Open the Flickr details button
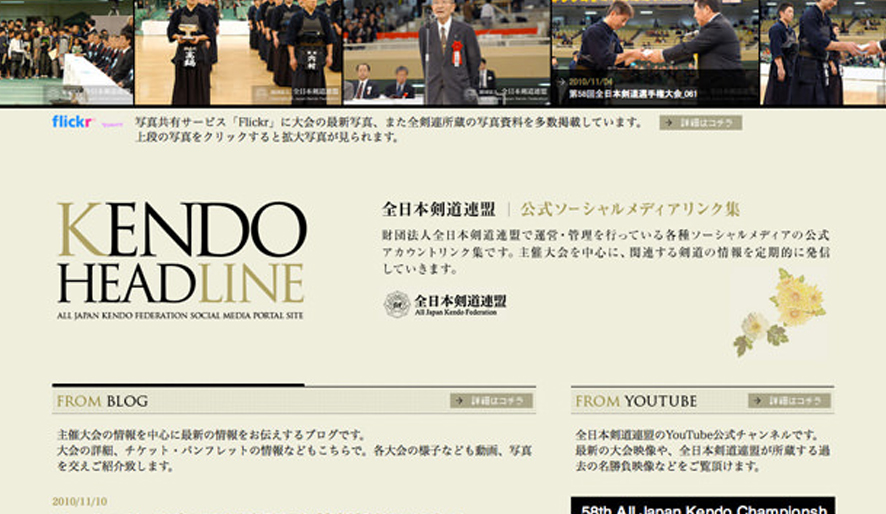 [x=700, y=123]
